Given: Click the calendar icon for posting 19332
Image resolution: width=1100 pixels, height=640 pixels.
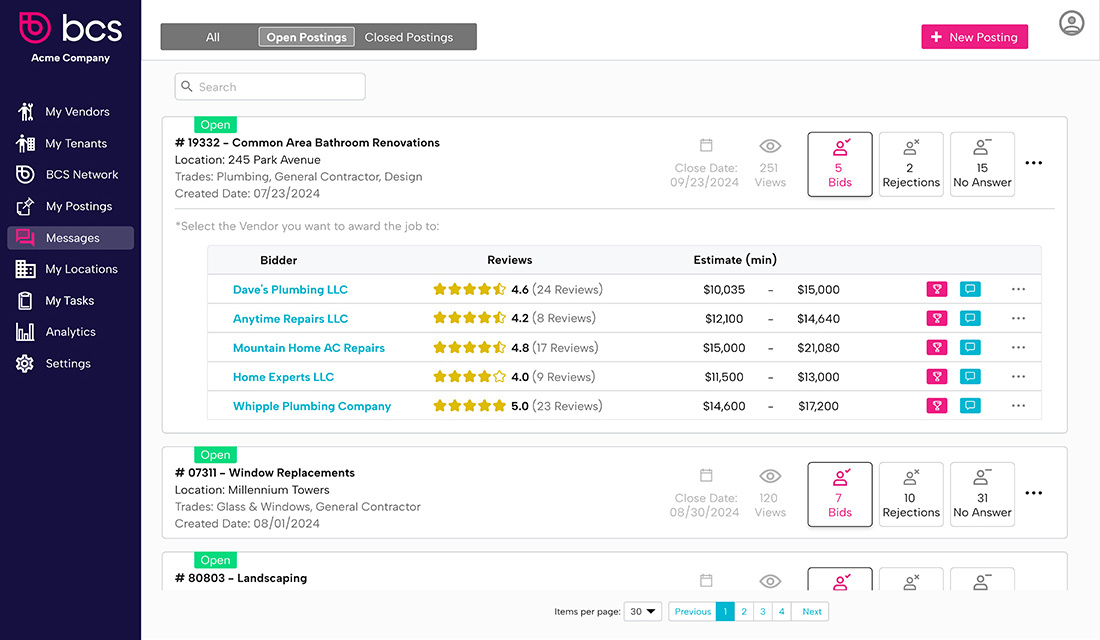Looking at the screenshot, I should (706, 144).
